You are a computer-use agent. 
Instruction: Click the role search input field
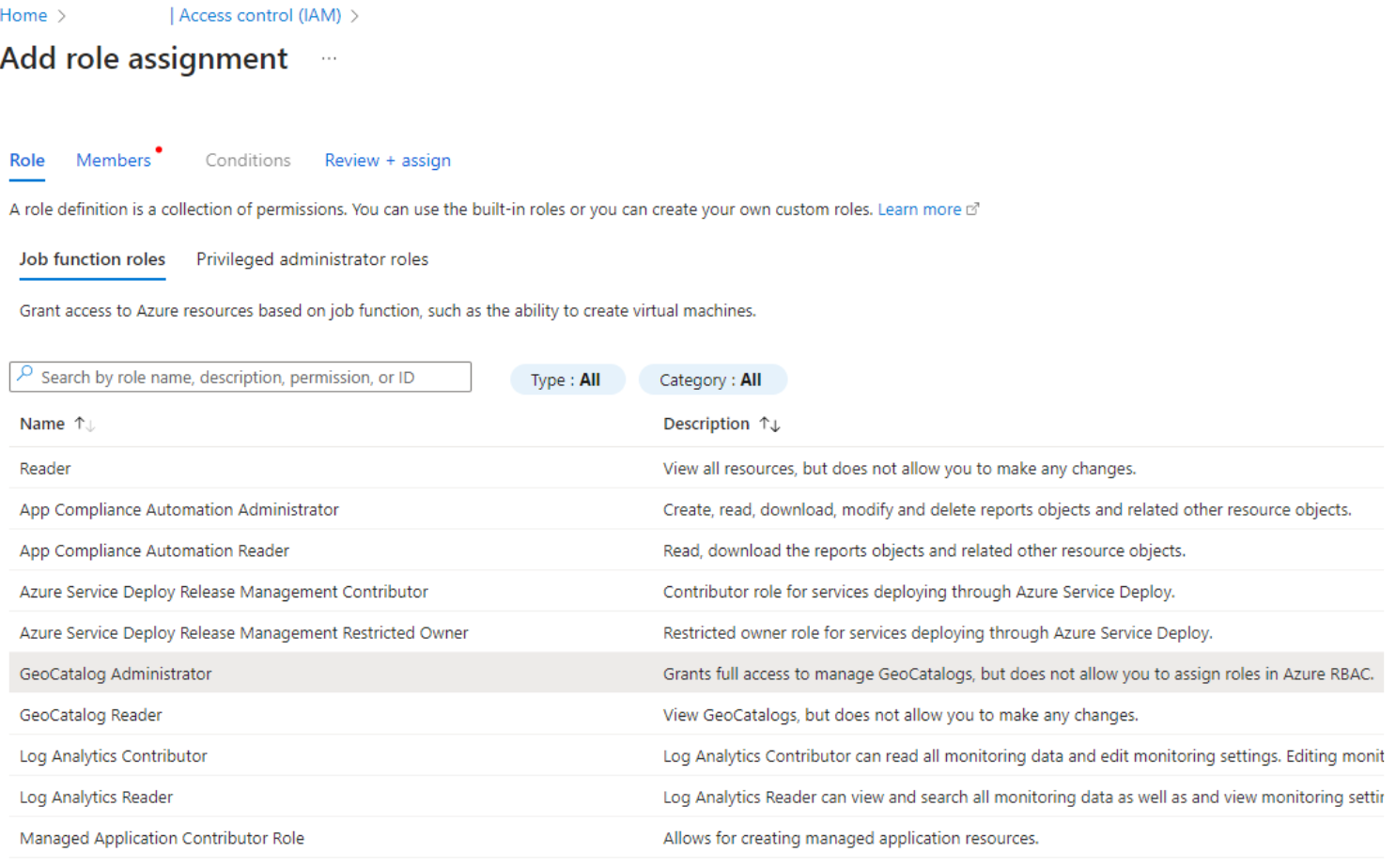tap(240, 377)
